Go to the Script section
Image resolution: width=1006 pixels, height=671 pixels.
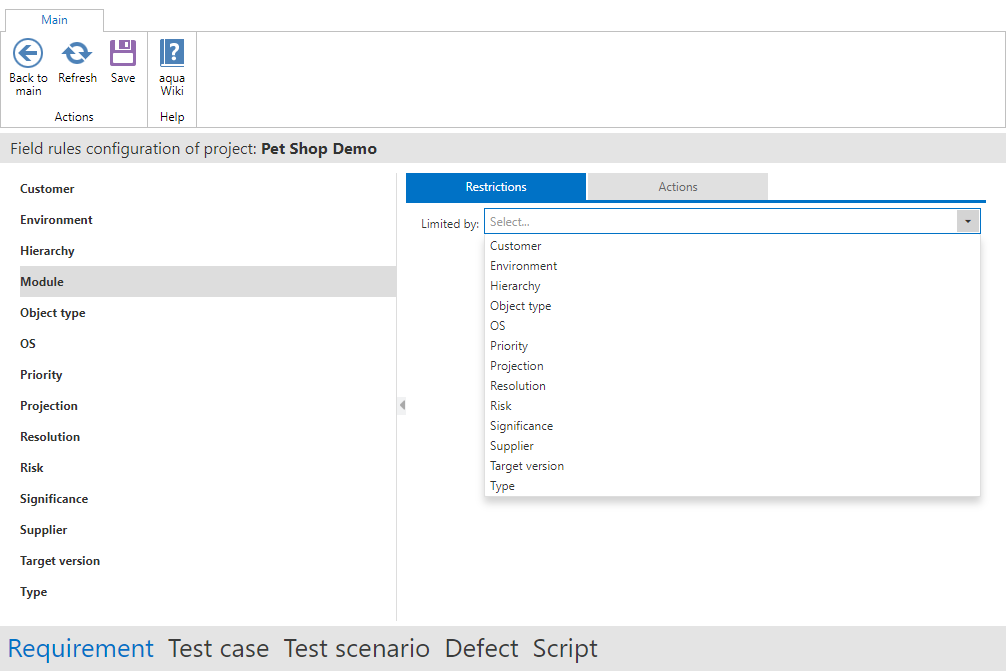[x=565, y=649]
